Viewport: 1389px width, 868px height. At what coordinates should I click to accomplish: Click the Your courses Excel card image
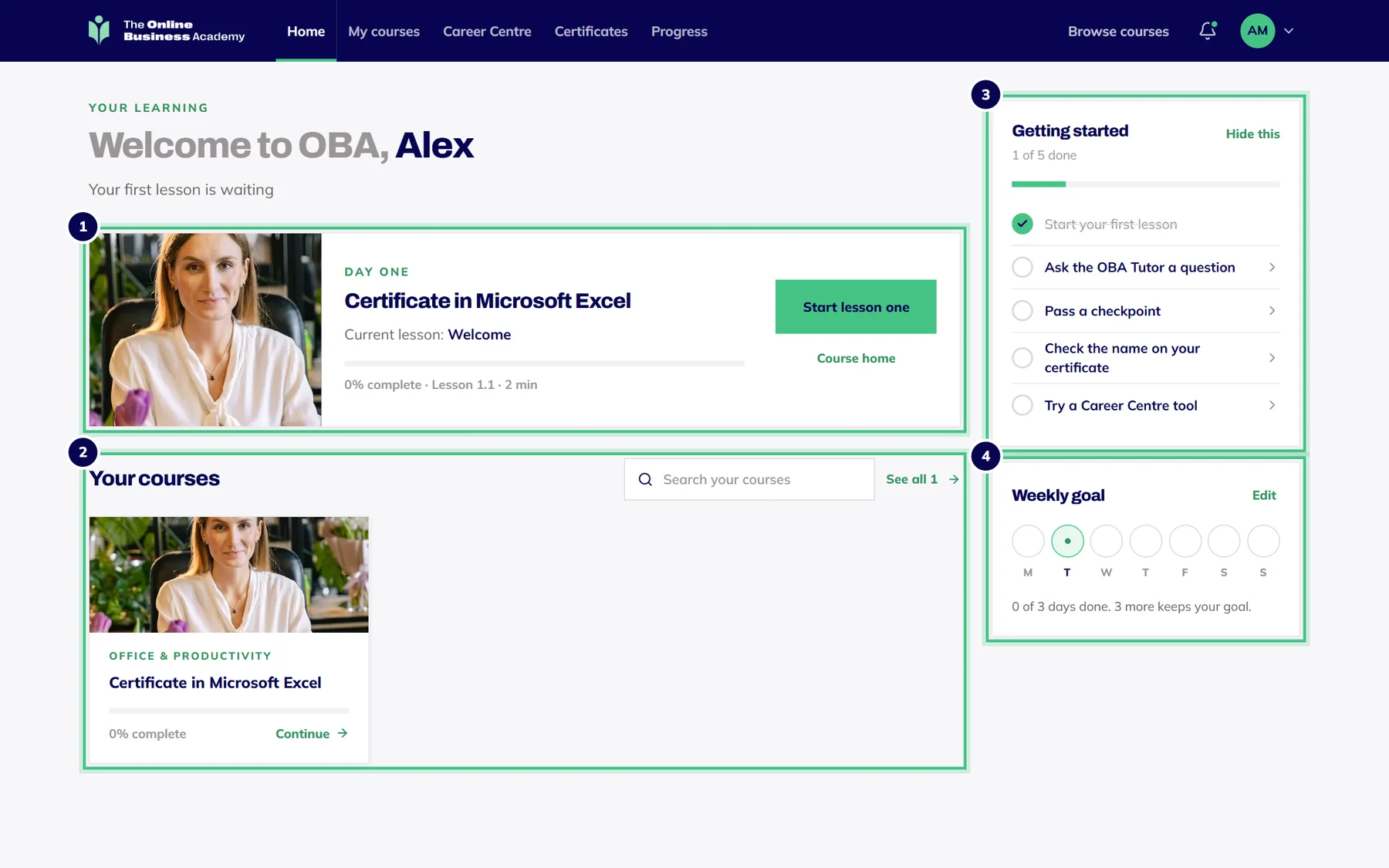pyautogui.click(x=228, y=575)
